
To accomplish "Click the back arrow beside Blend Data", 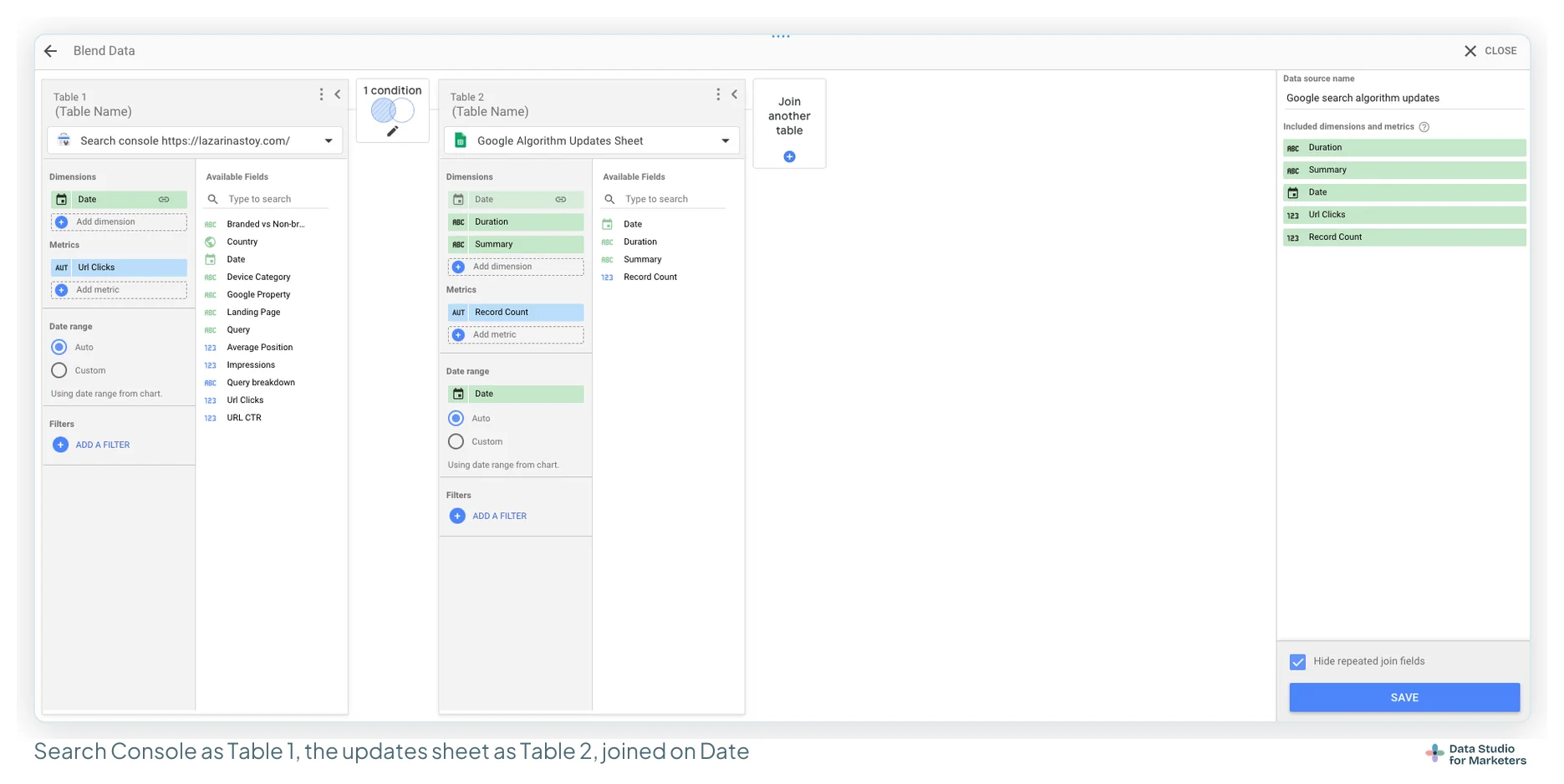I will (50, 51).
